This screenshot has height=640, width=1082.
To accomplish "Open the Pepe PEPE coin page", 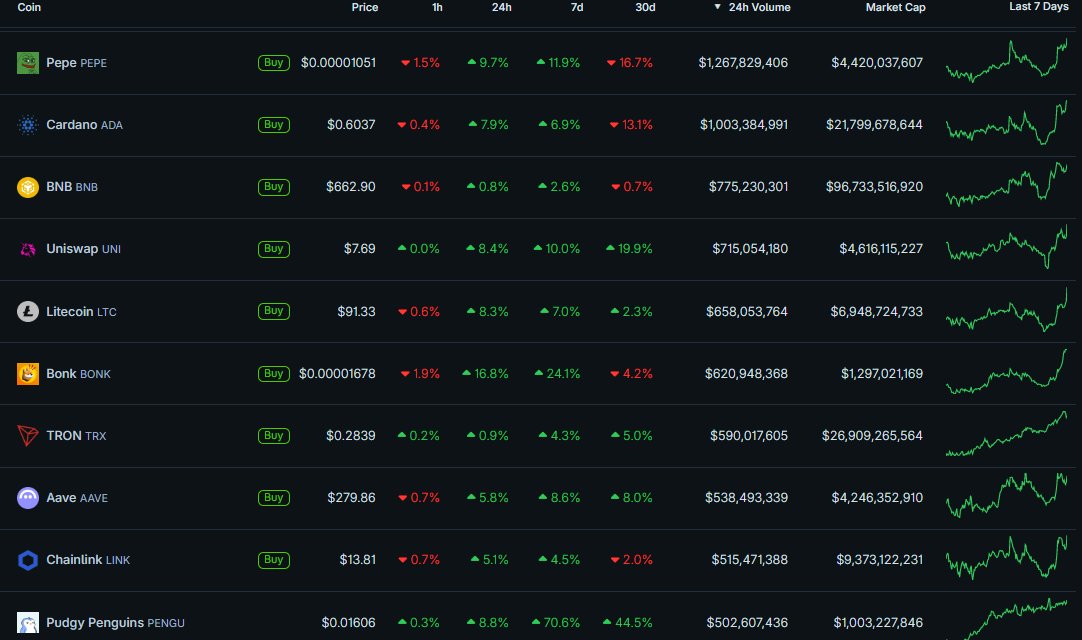I will pos(77,63).
